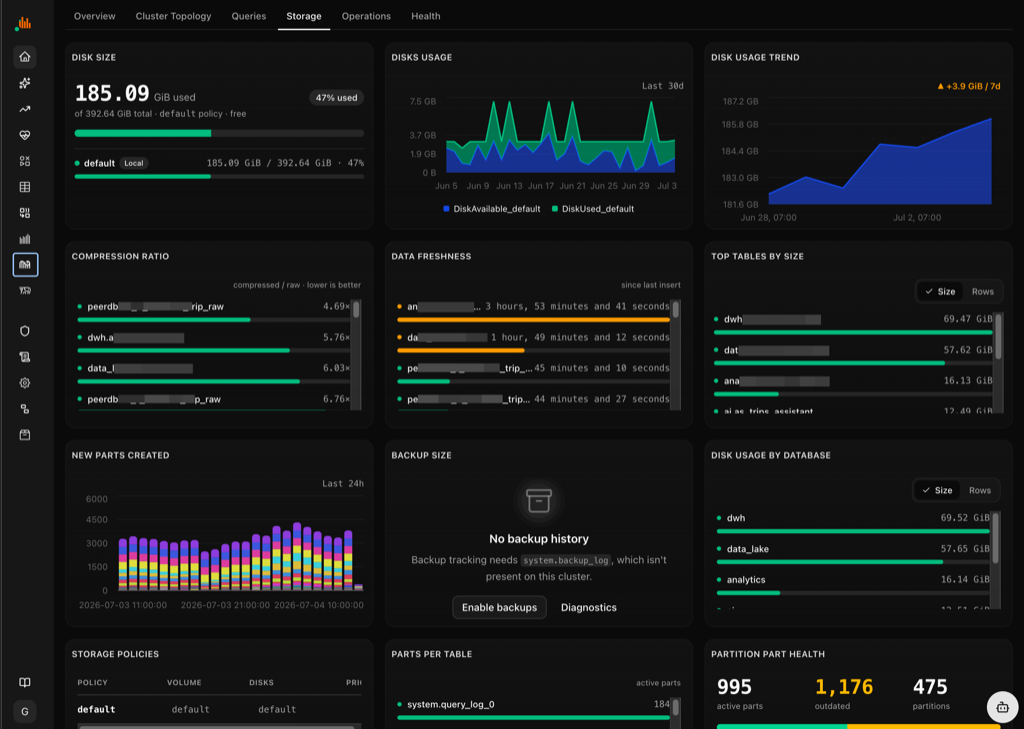Open the gear settings icon in sidebar
The image size is (1024, 729).
[25, 383]
